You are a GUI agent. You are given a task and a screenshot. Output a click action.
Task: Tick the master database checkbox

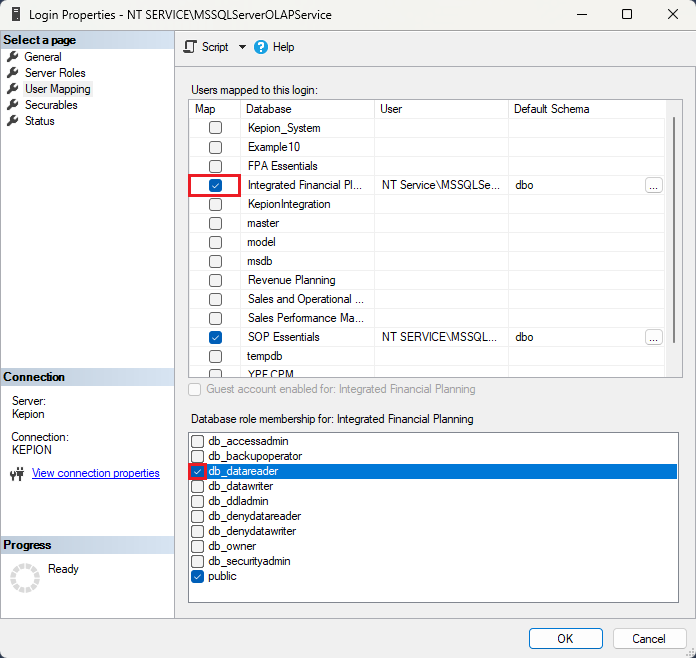click(215, 223)
